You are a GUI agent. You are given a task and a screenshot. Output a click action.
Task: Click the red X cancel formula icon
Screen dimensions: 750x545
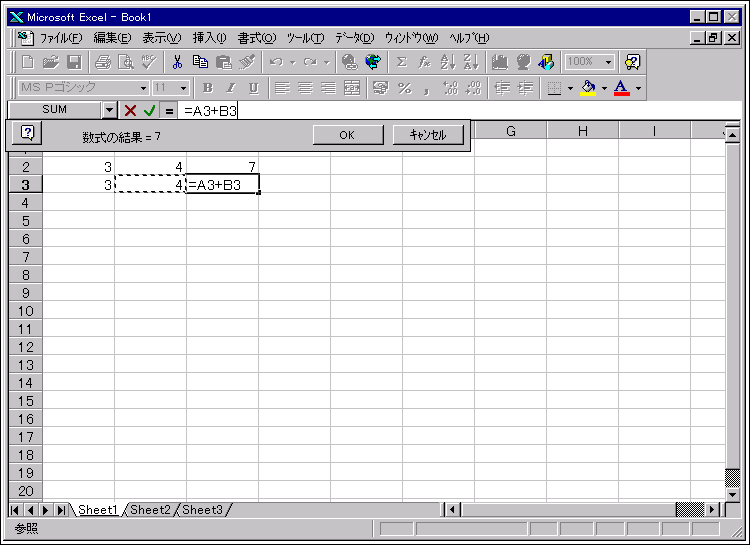click(x=130, y=110)
